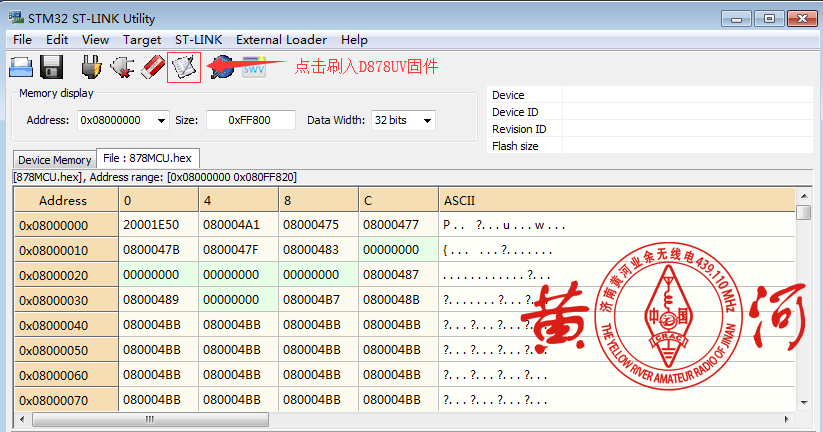The height and width of the screenshot is (432, 823).
Task: Select cell value 0800048B
Action: pos(398,300)
